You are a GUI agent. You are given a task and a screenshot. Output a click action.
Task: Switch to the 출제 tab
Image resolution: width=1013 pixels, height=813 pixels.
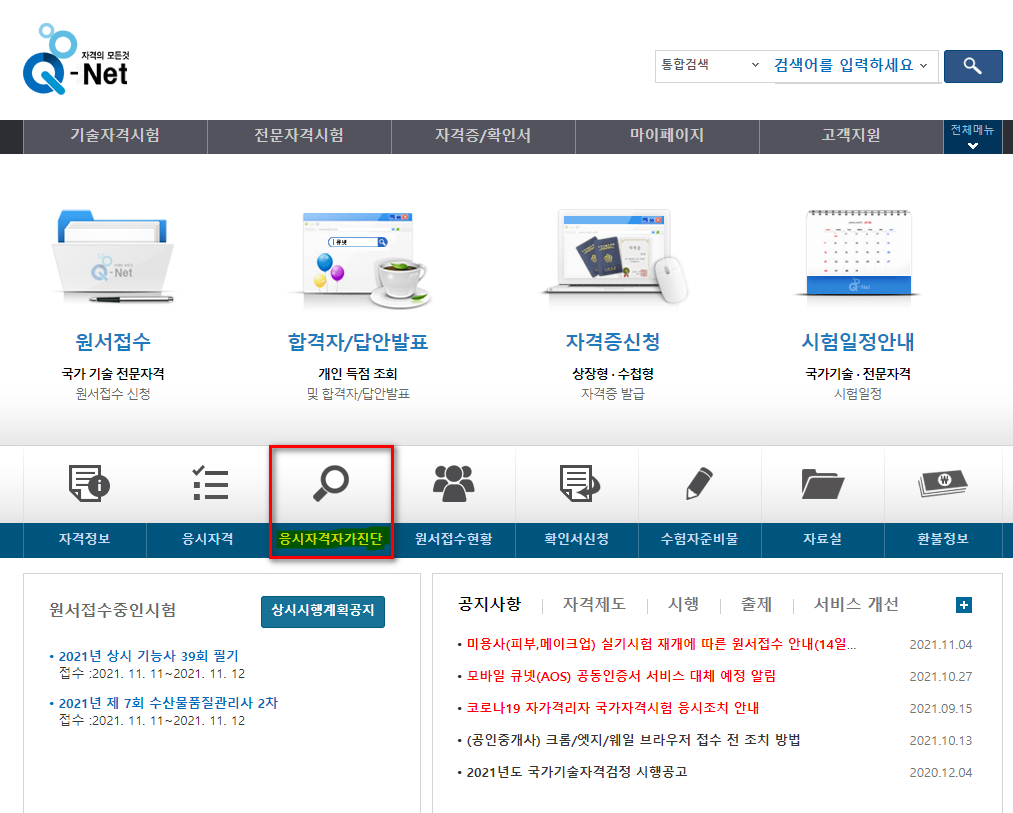point(757,604)
